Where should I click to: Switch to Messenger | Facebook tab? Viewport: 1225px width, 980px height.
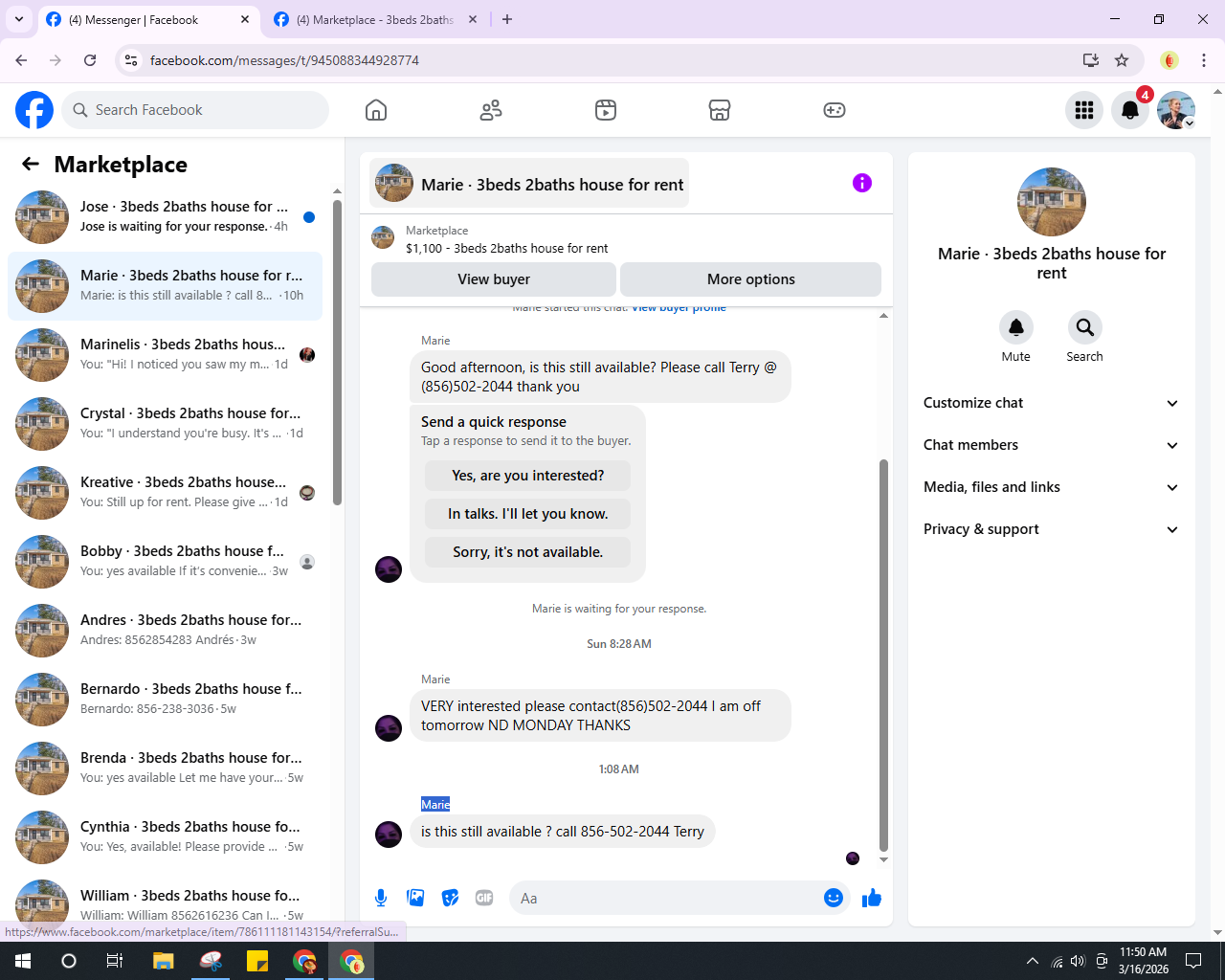(148, 19)
